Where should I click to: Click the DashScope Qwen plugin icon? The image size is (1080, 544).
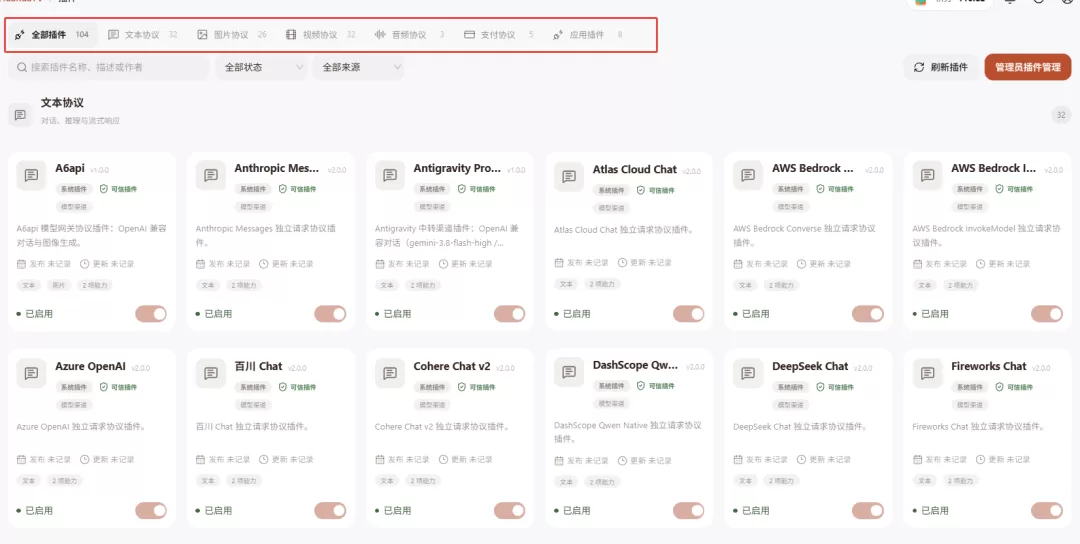tap(569, 372)
